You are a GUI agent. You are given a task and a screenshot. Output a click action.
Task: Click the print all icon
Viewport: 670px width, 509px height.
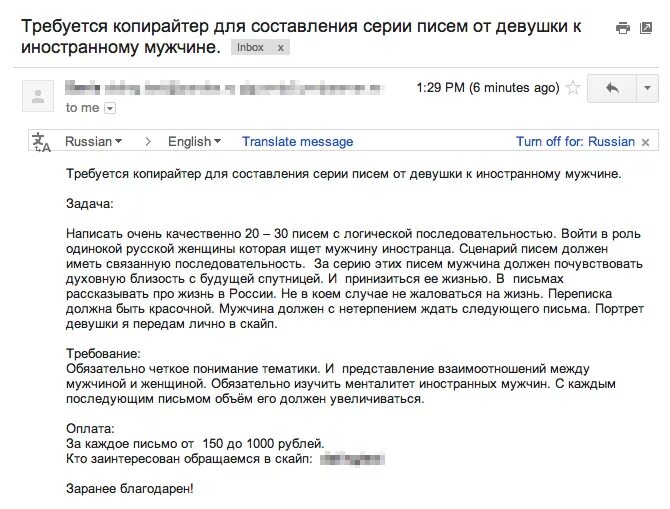point(623,29)
